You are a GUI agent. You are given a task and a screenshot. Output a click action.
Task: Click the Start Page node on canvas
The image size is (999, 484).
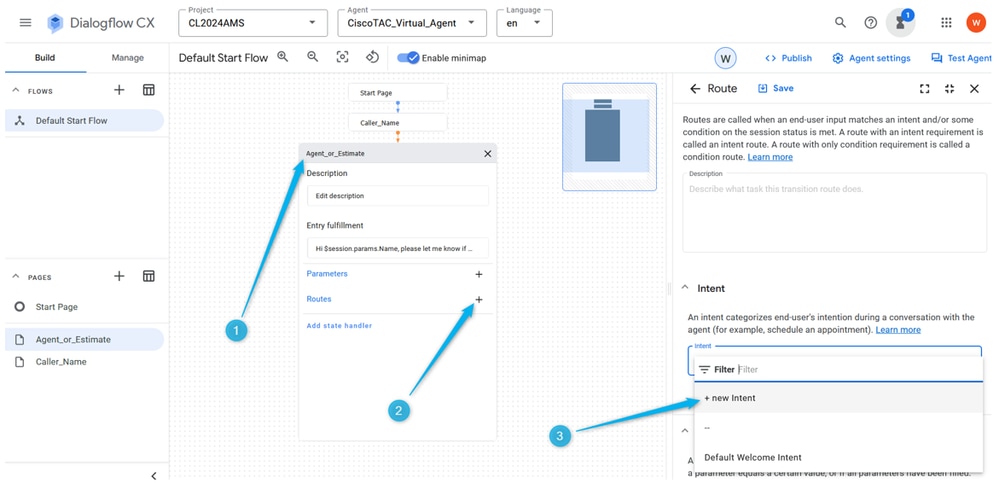[398, 92]
